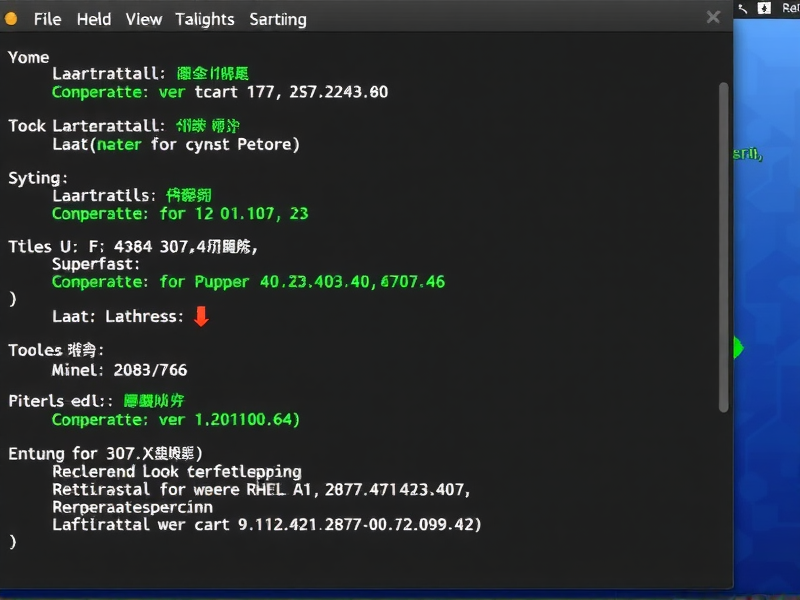The image size is (800, 600).
Task: Click the green arrow on the right window edge
Action: click(735, 347)
